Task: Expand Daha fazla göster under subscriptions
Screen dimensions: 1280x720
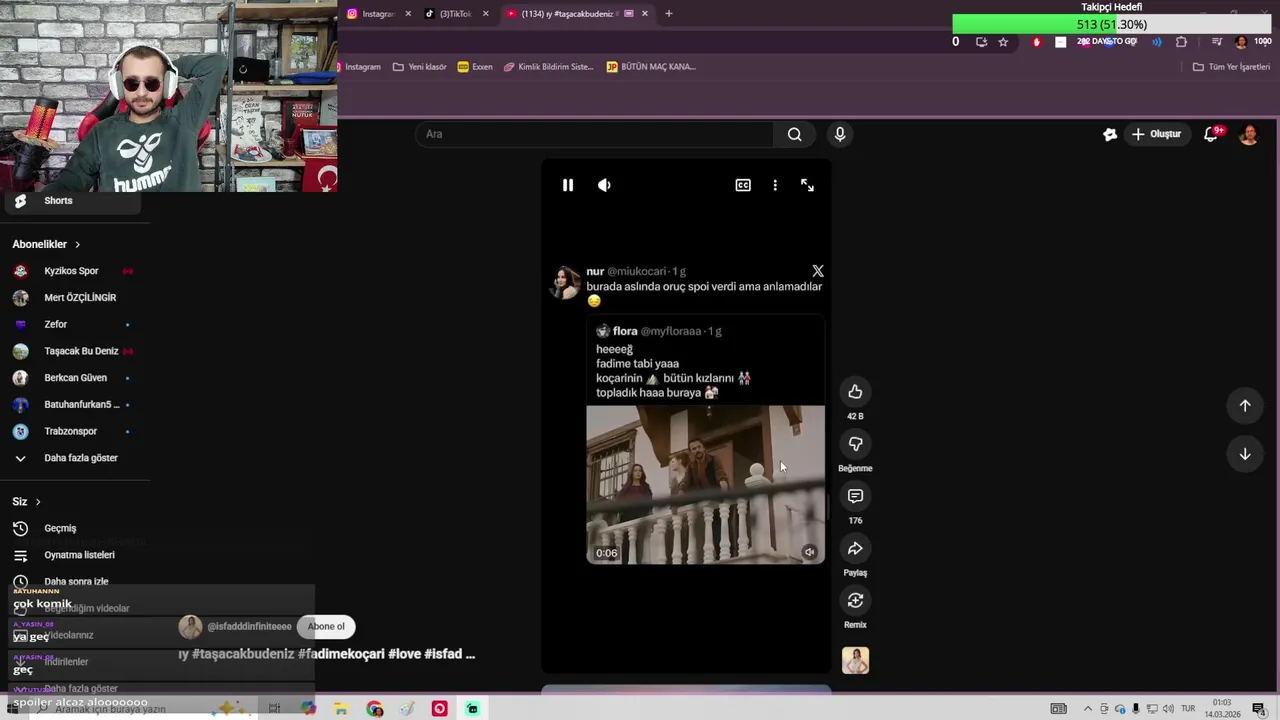Action: pos(72,458)
